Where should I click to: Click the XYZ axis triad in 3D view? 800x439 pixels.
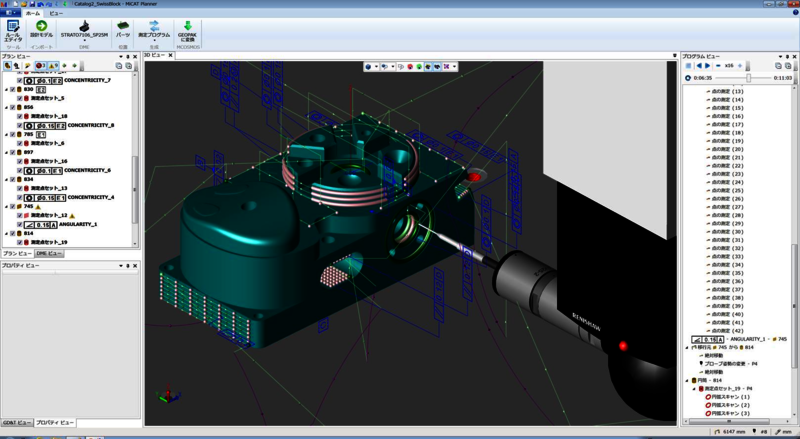tap(168, 396)
